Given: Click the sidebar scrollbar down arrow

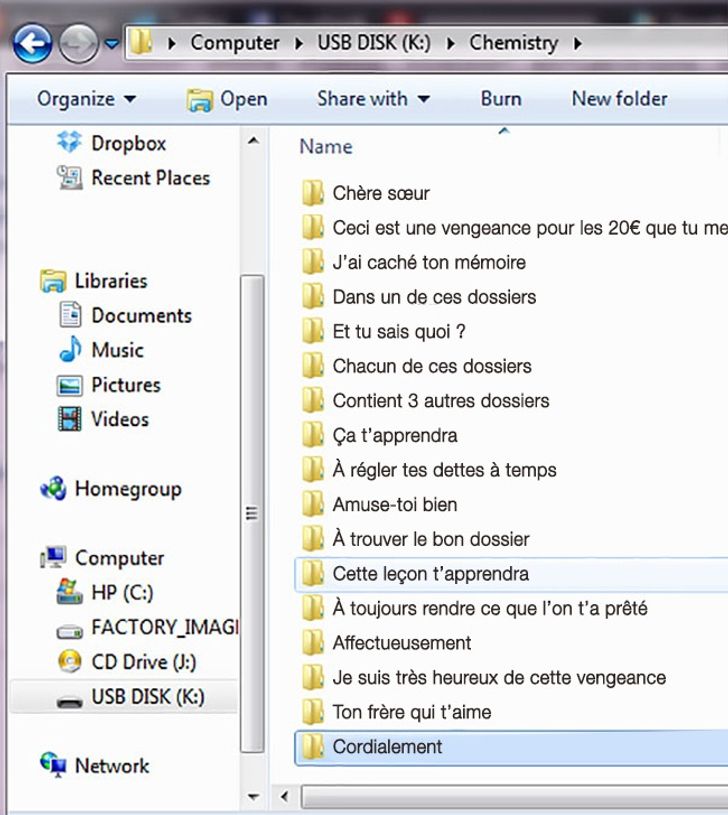Looking at the screenshot, I should click(x=252, y=797).
